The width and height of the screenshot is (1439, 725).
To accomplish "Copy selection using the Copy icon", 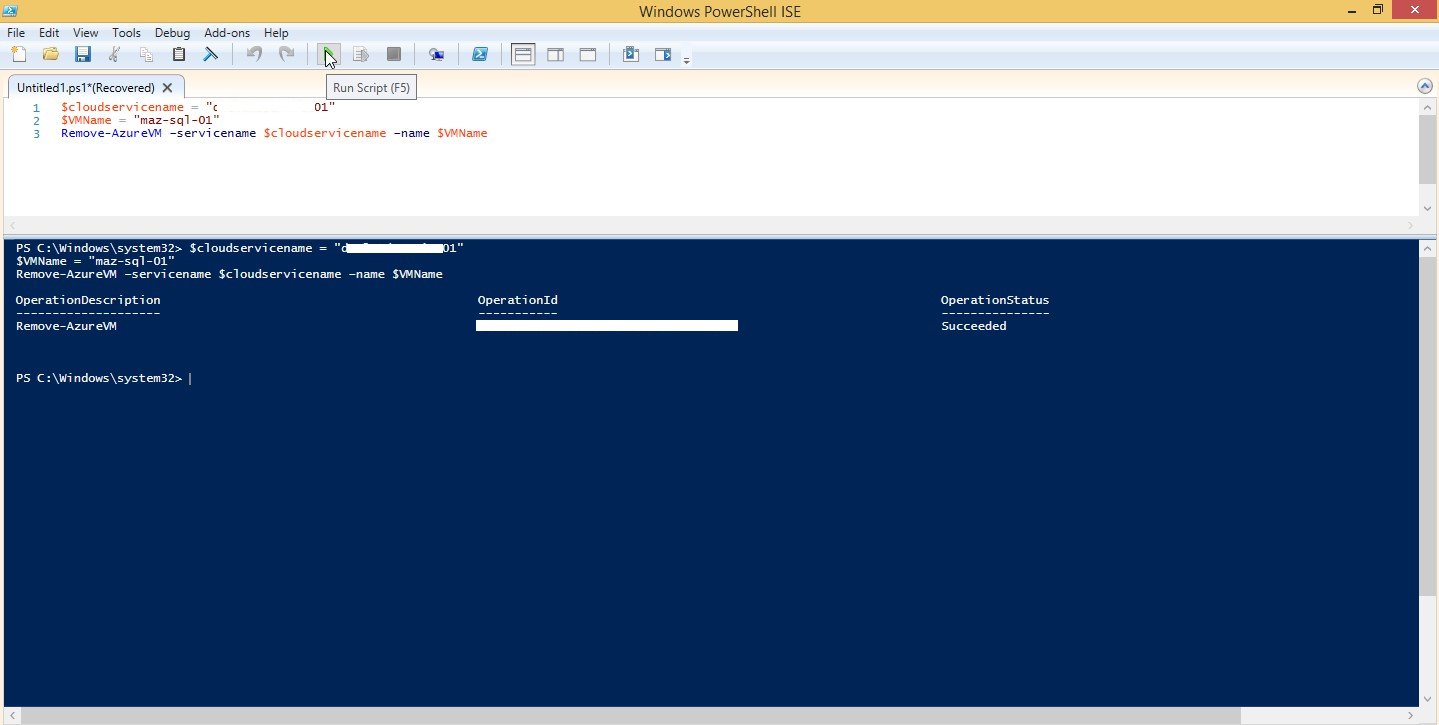I will pos(147,54).
